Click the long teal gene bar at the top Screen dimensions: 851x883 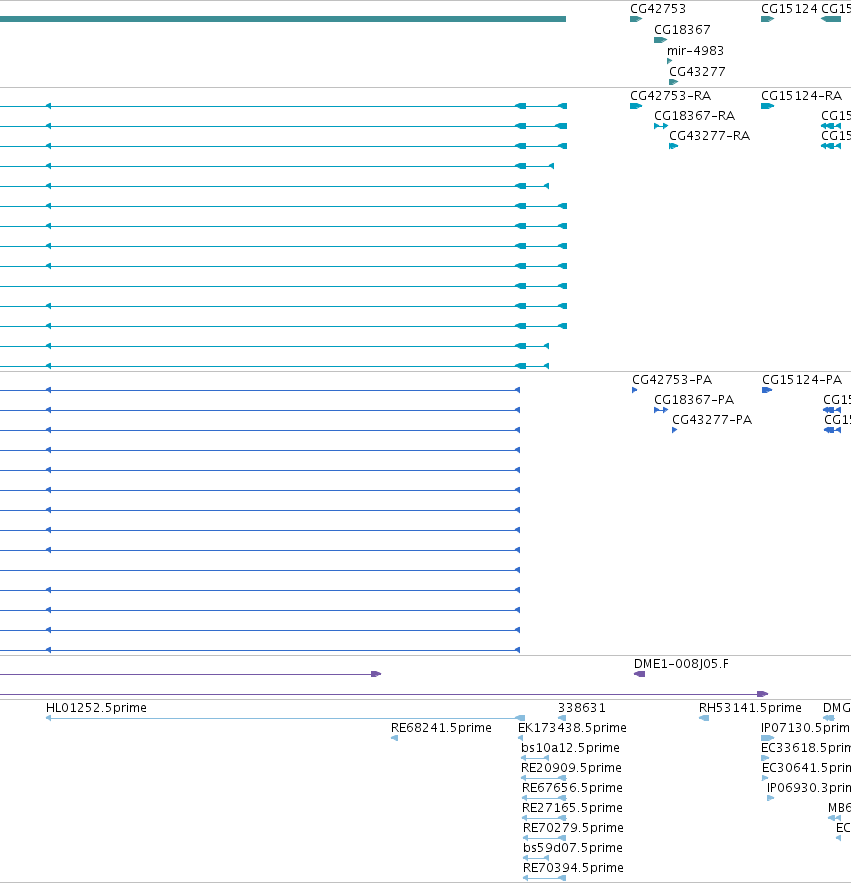[x=283, y=19]
